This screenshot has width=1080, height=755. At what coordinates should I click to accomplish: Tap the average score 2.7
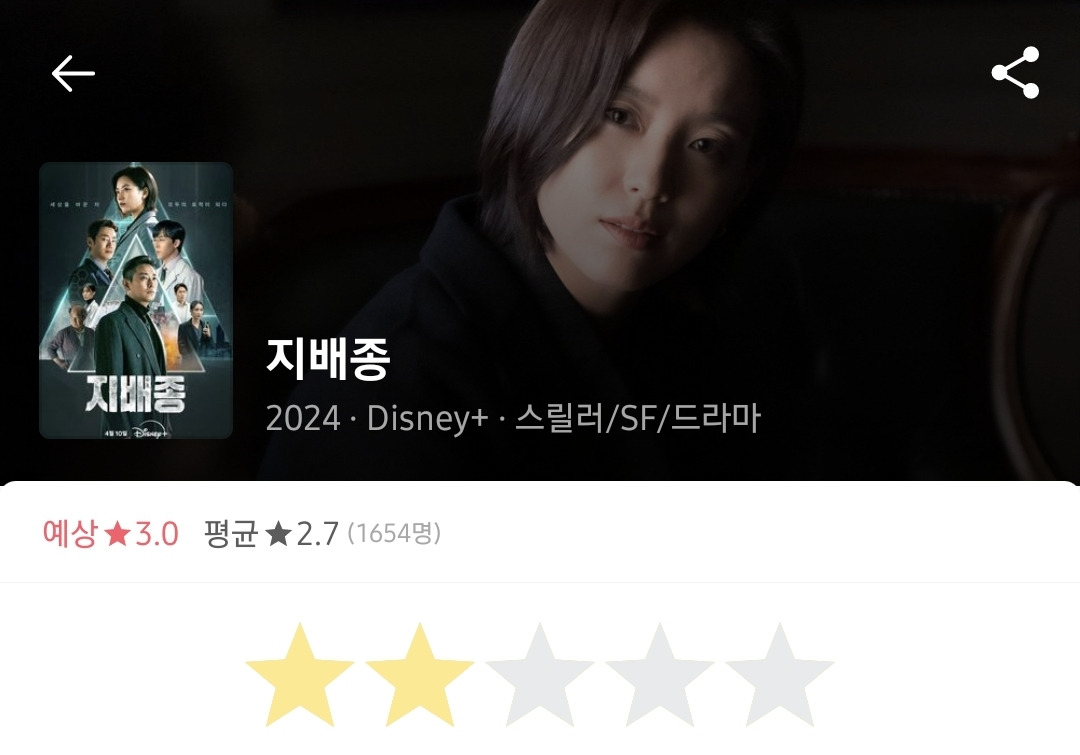(x=318, y=534)
